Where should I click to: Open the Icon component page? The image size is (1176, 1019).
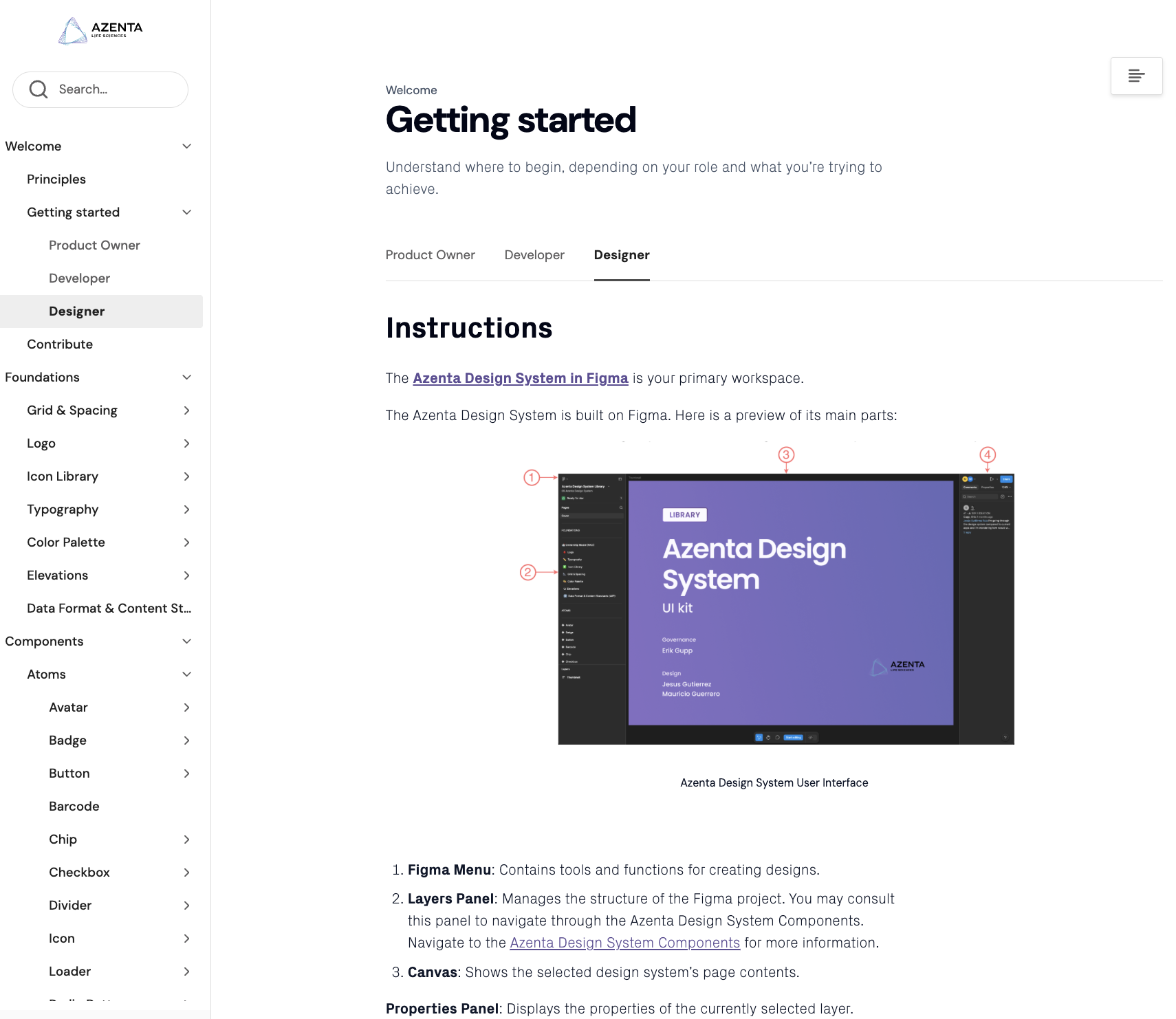click(x=62, y=939)
